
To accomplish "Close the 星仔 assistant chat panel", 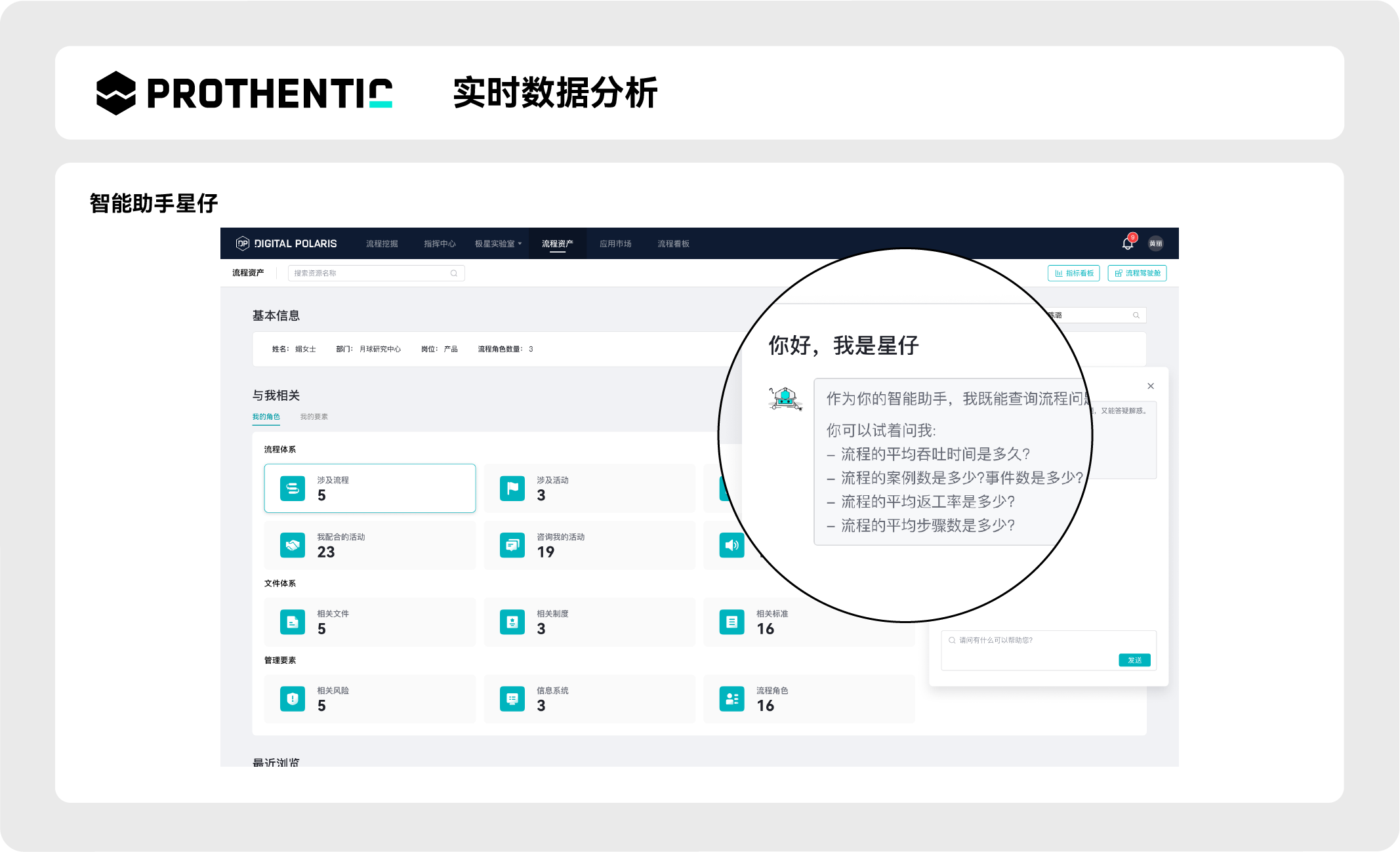I will click(x=1150, y=386).
